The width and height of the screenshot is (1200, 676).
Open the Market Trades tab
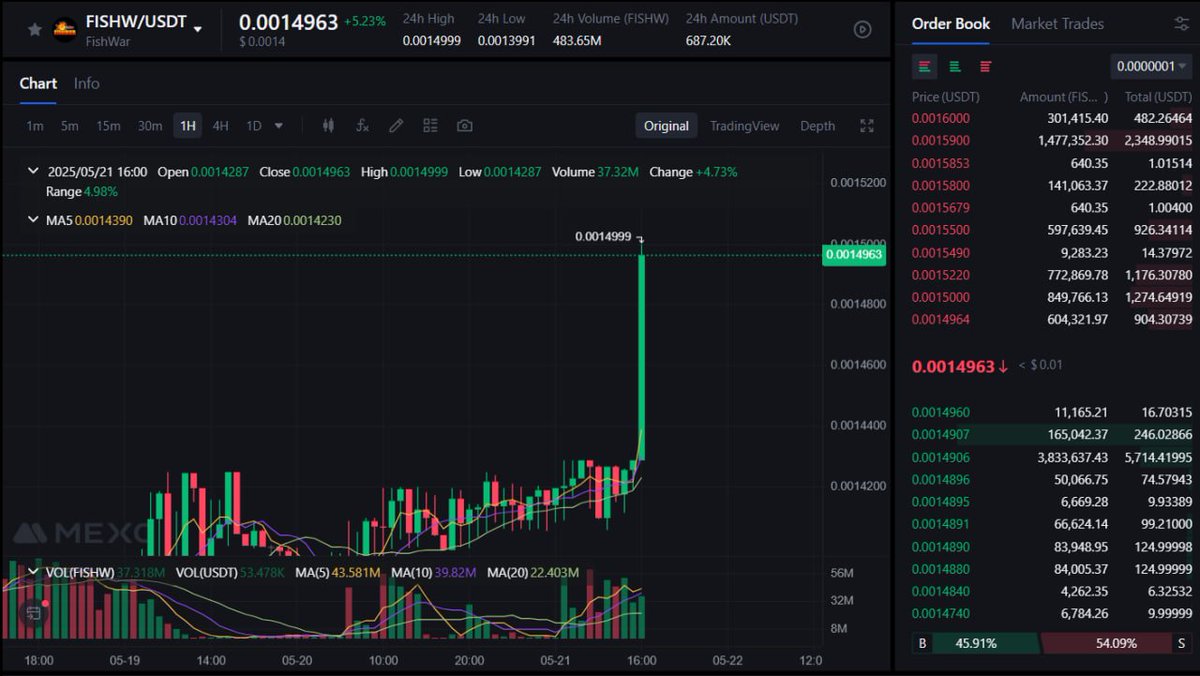tap(1057, 23)
